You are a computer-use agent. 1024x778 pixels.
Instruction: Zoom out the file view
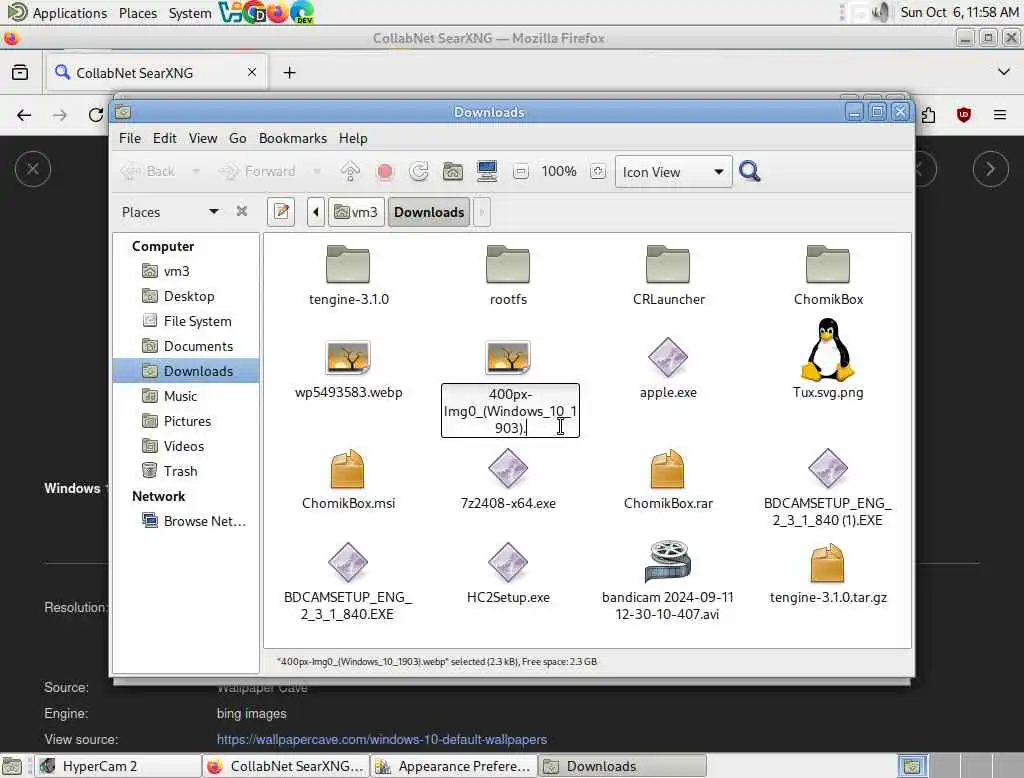click(520, 172)
